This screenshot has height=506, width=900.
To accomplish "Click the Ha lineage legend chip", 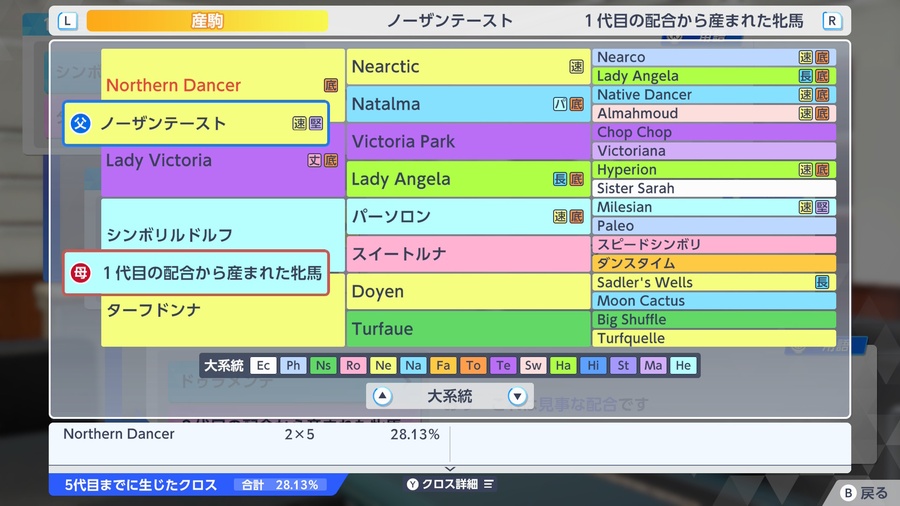I will pos(563,365).
